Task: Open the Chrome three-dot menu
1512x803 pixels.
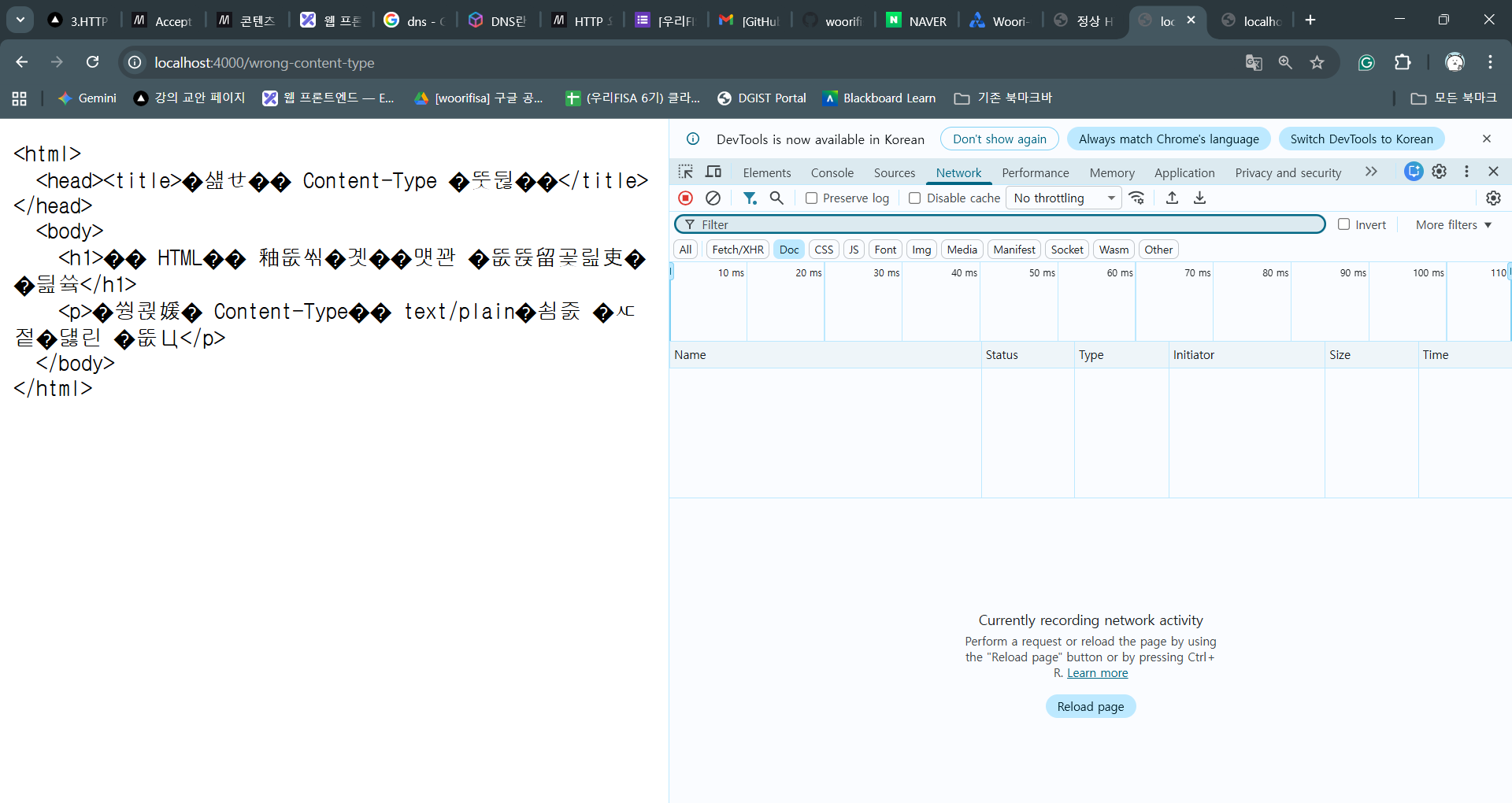Action: (x=1490, y=62)
